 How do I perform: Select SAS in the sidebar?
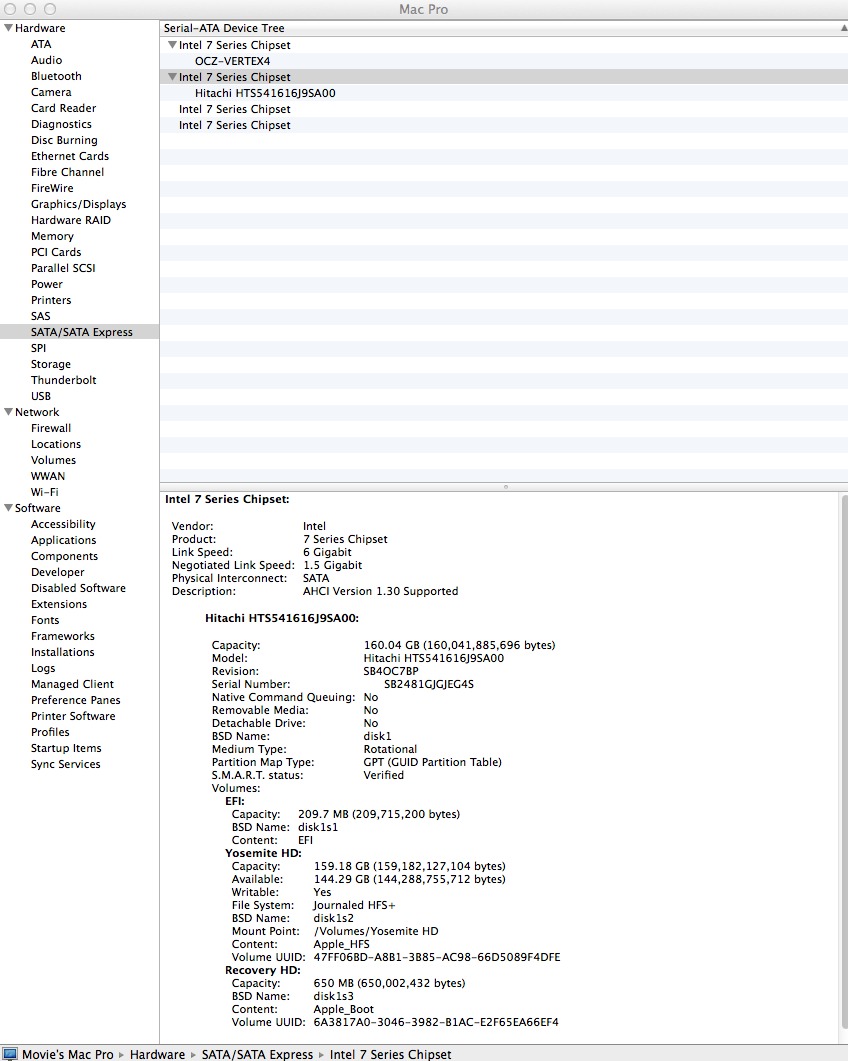click(x=41, y=316)
